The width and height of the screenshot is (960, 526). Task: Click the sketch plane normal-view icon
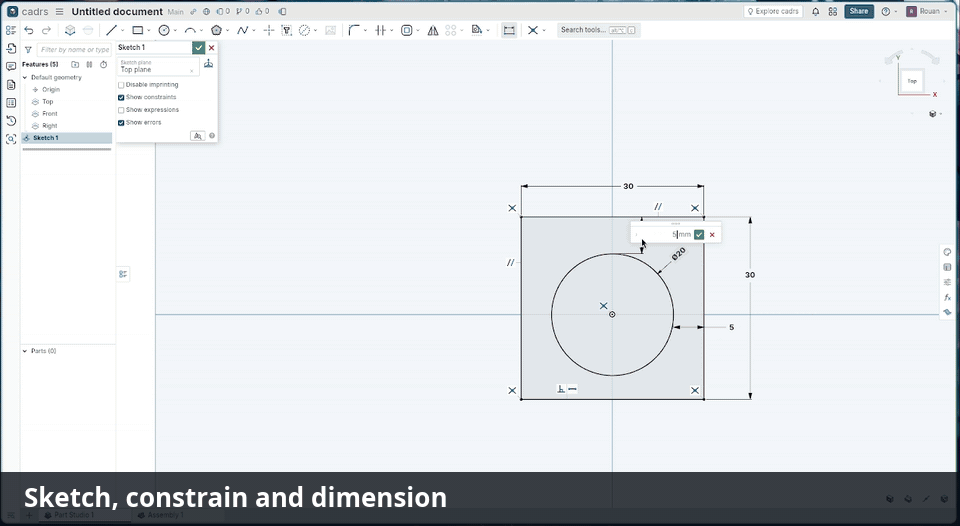208,64
